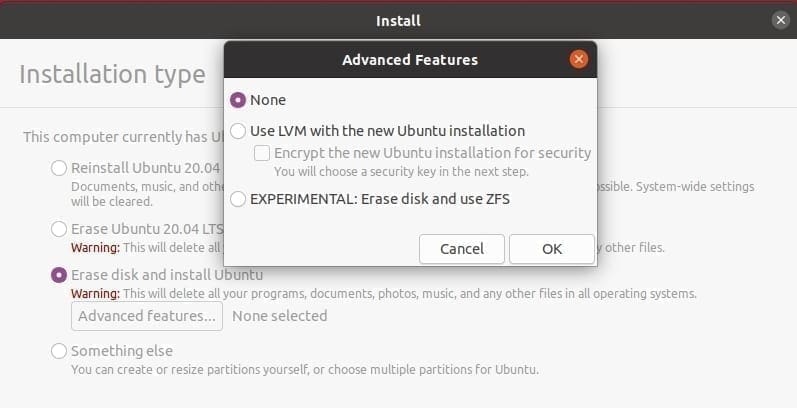Open the Advanced features... button

point(147,316)
